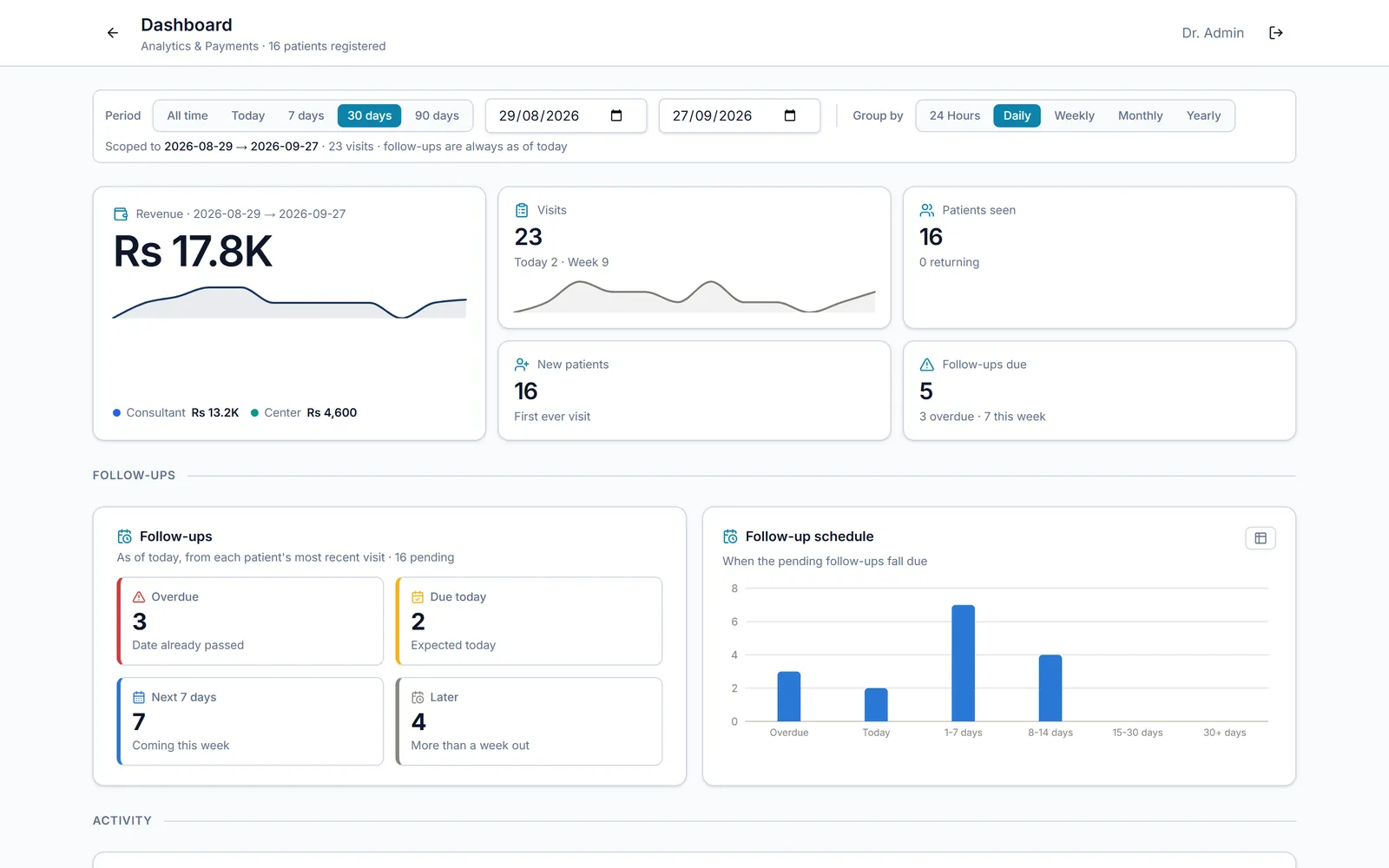Click the Visits clipboard icon
The image size is (1389, 868).
(522, 210)
